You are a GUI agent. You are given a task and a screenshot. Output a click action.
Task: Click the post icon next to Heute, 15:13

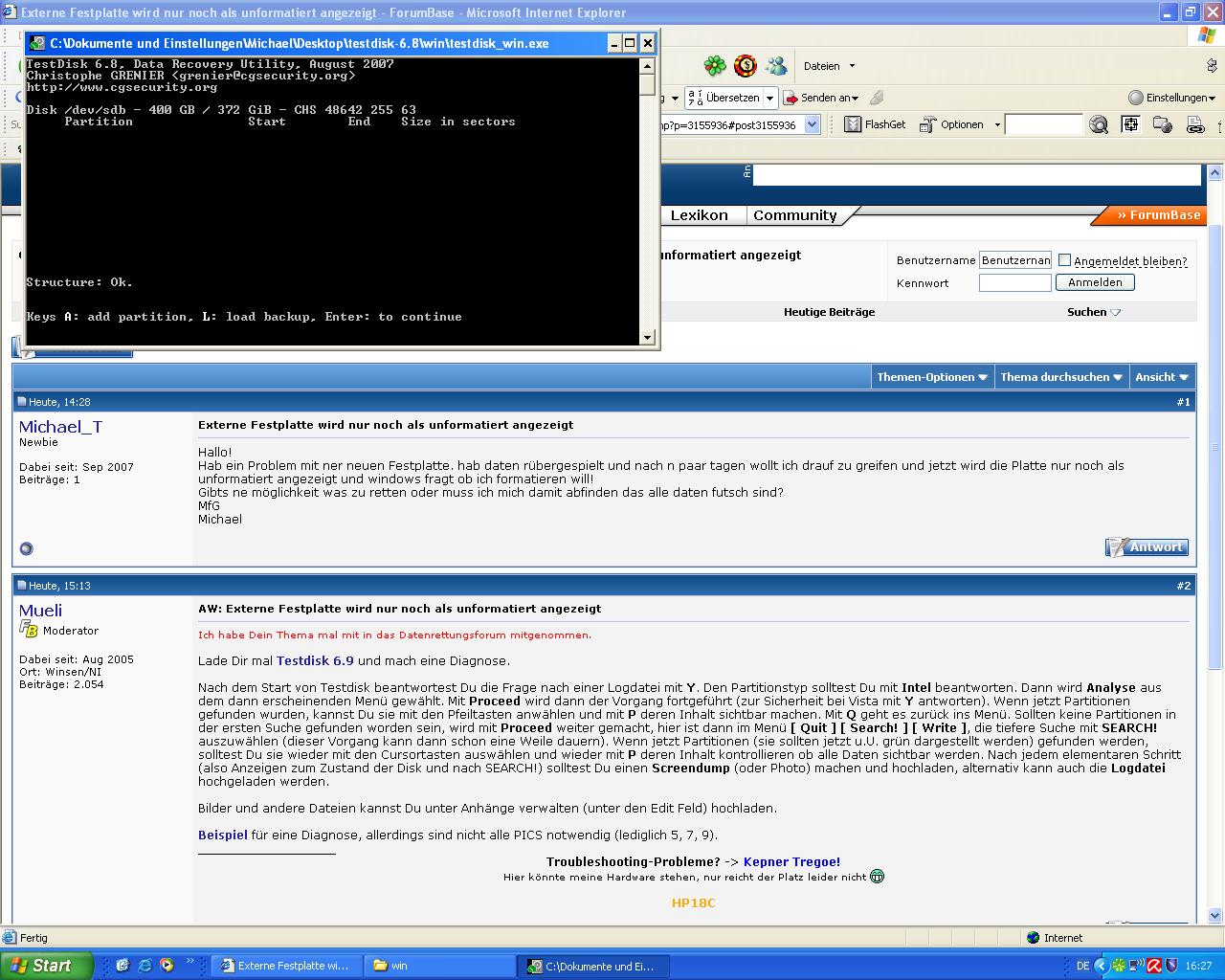tap(22, 586)
